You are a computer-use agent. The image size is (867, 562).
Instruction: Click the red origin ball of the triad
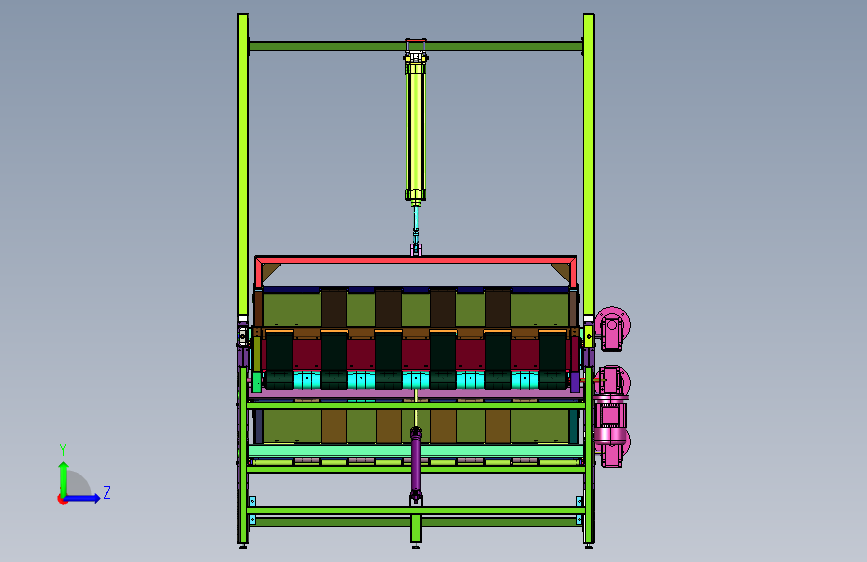(62, 499)
